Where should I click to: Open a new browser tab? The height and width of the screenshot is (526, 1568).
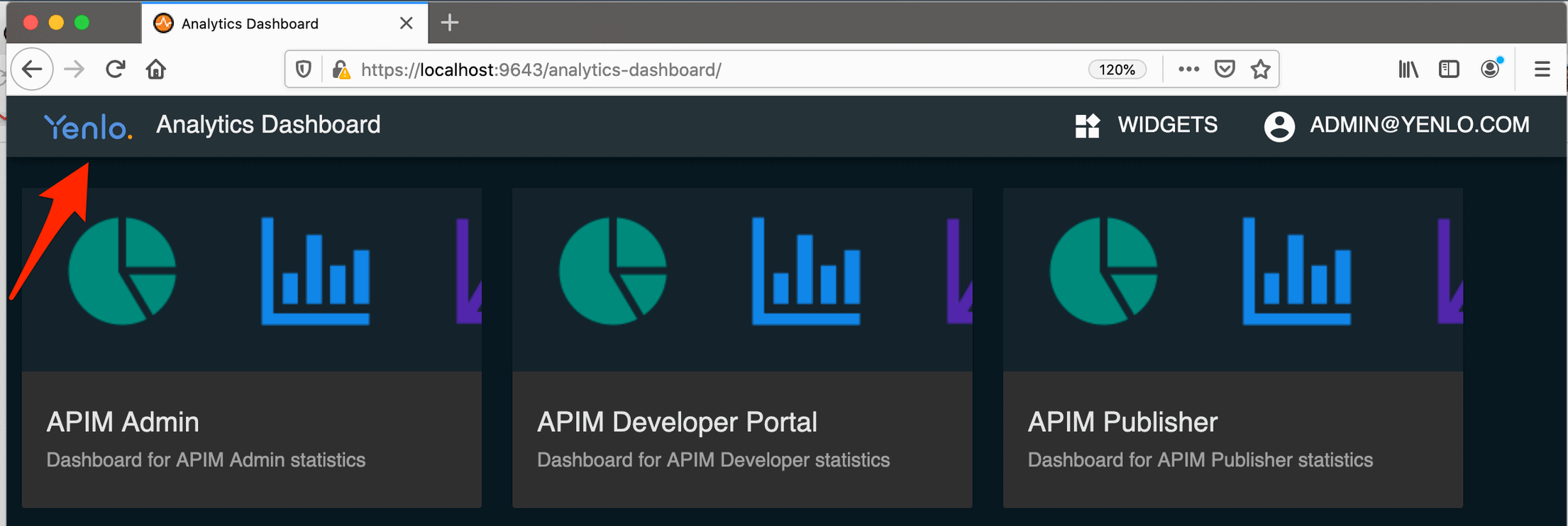450,23
